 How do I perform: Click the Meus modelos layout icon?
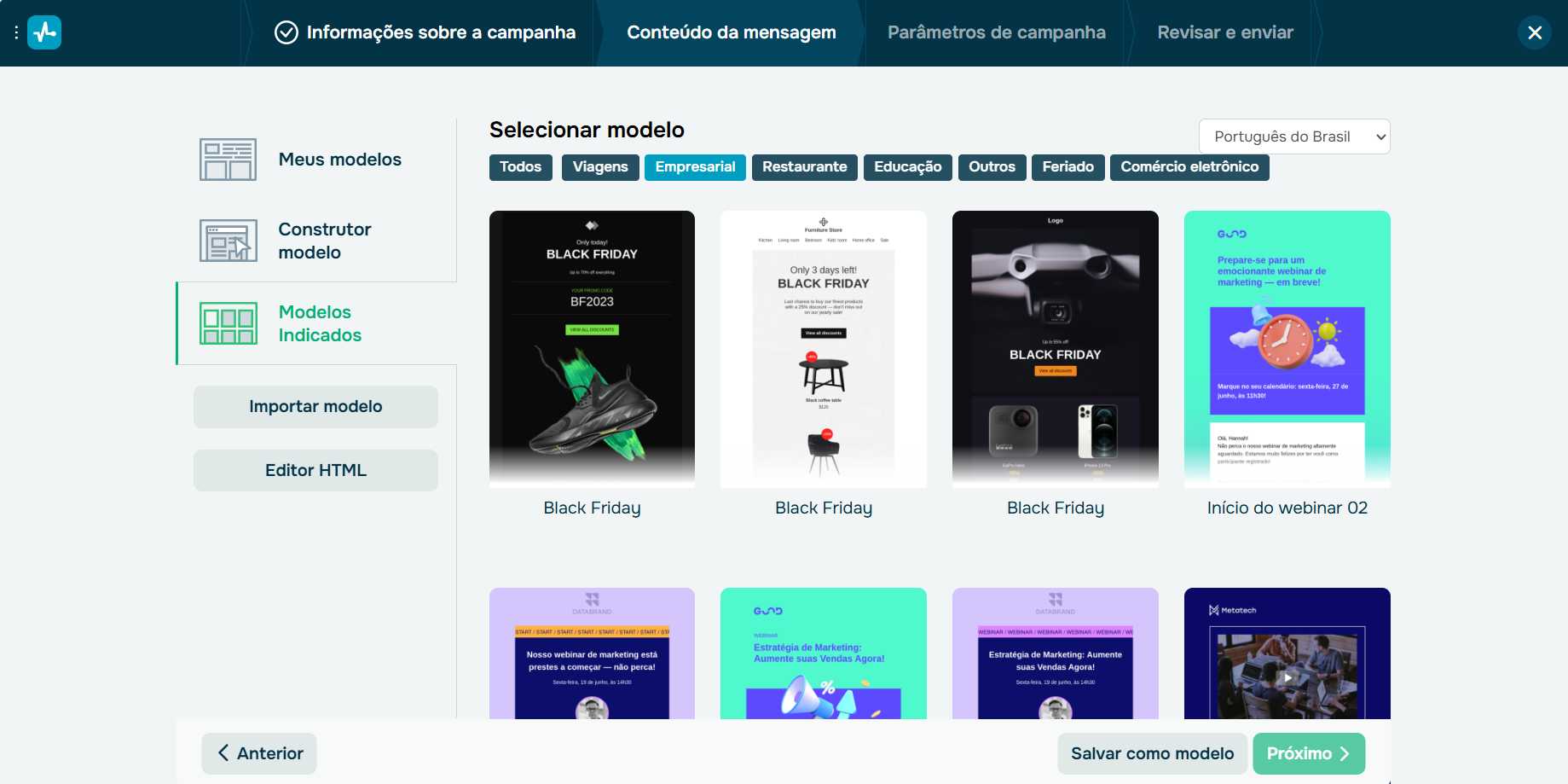228,160
